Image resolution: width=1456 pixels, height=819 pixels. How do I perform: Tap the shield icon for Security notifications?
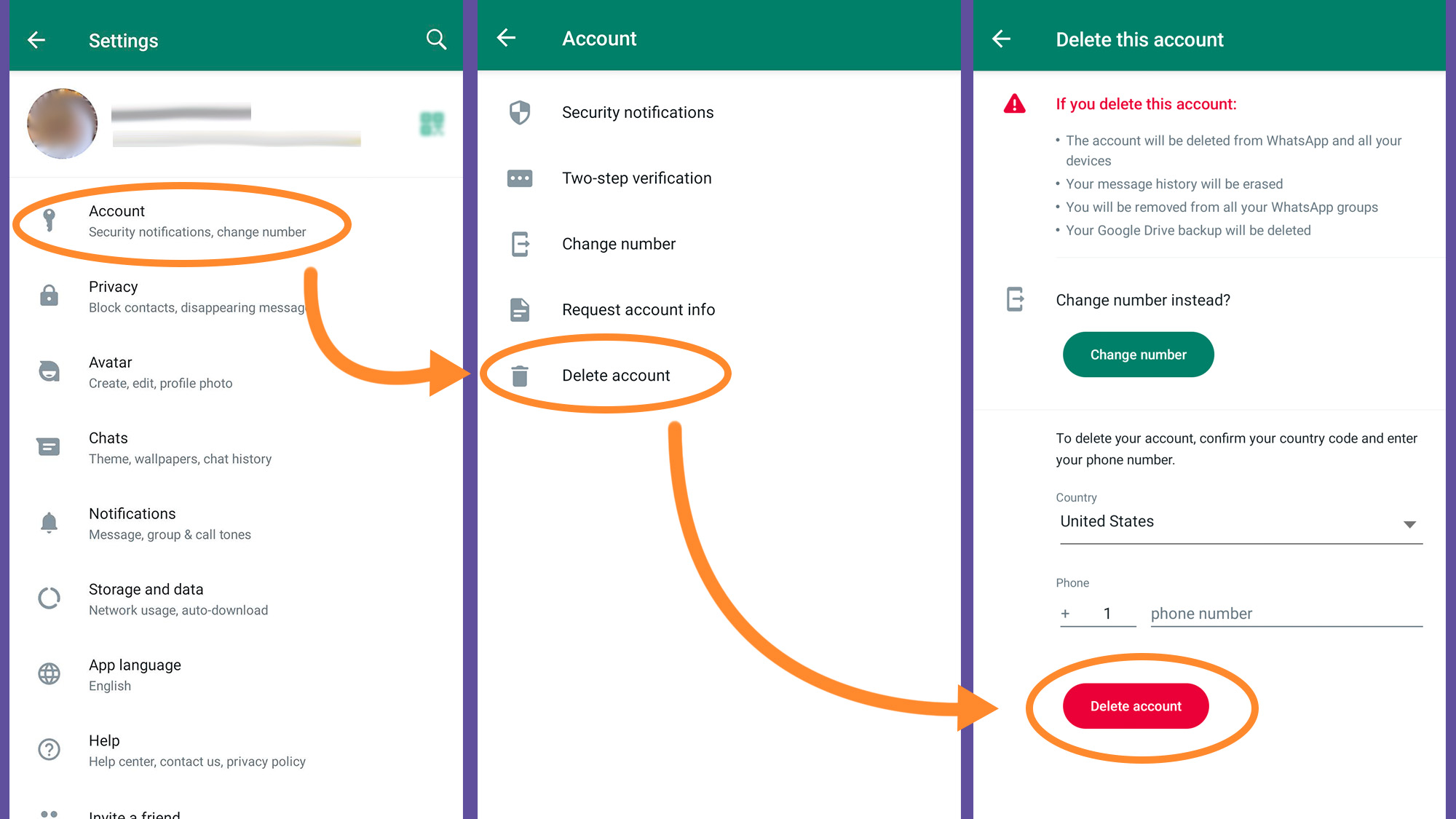pyautogui.click(x=520, y=113)
